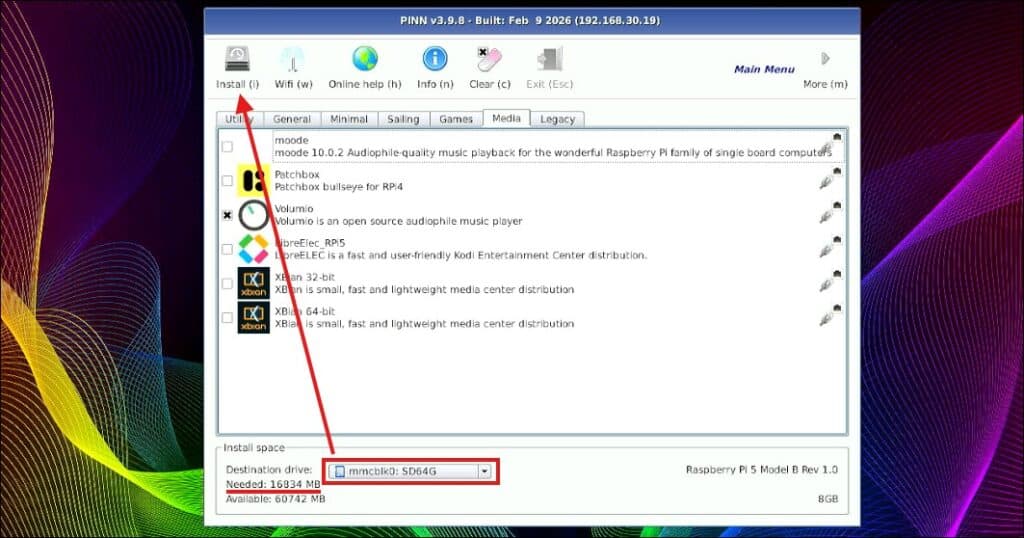
Task: Click the Main Menu label
Action: coord(764,69)
